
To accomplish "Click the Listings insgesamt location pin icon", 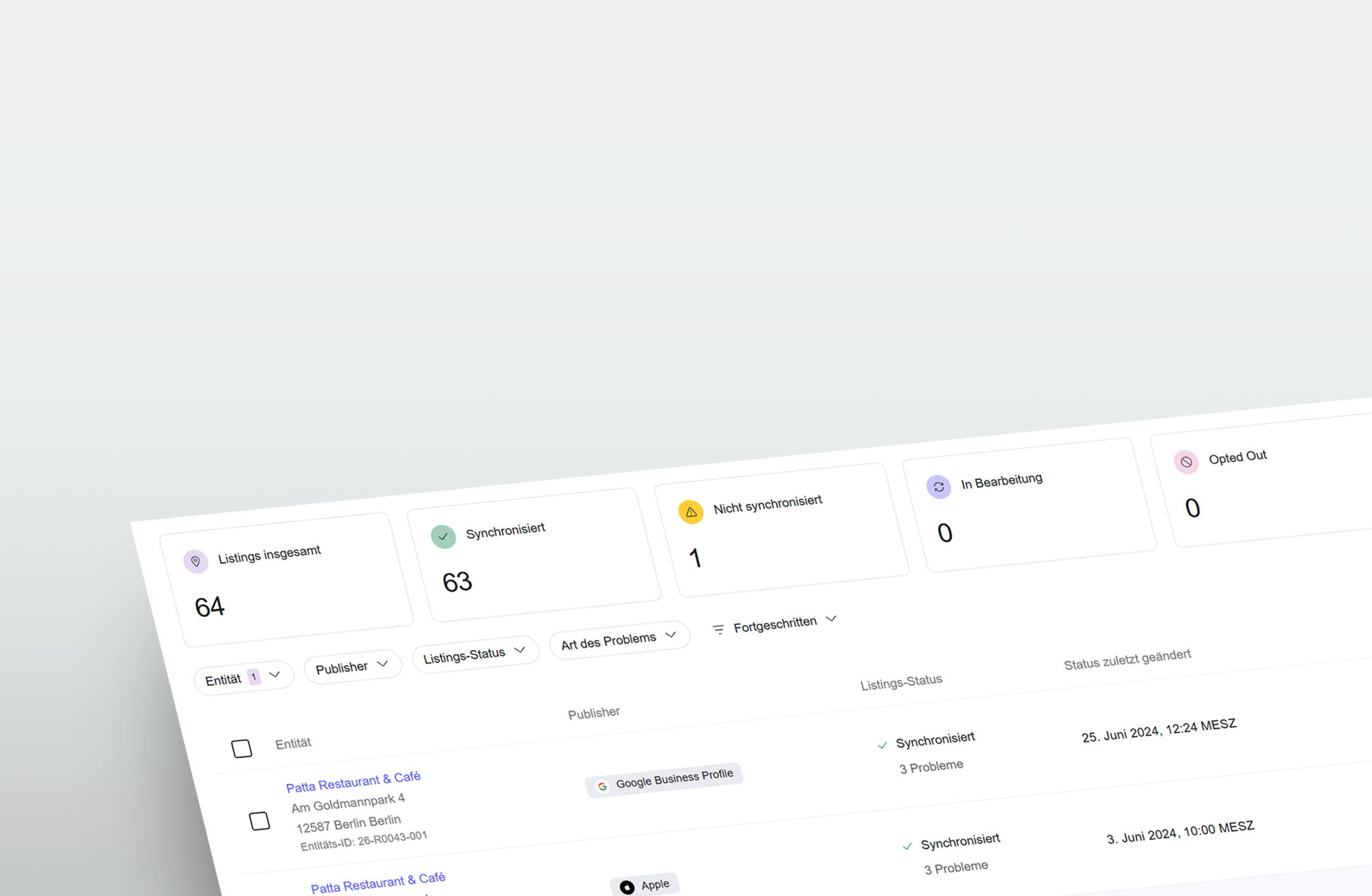I will 196,562.
